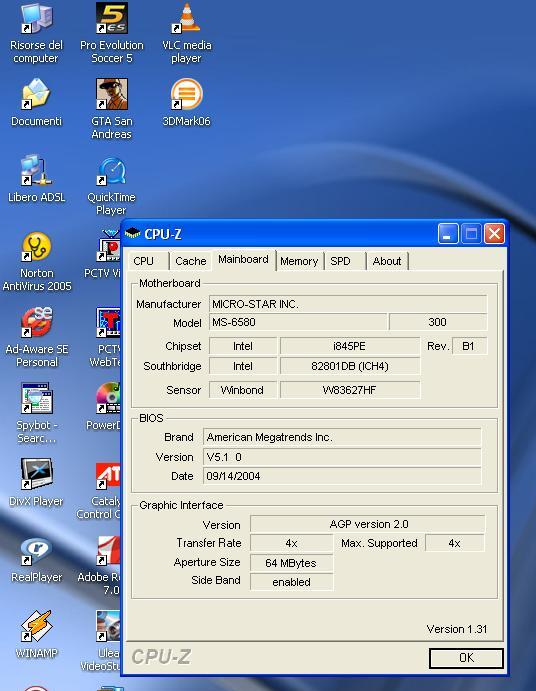Select the Mainboard tab
The image size is (536, 691).
point(243,260)
